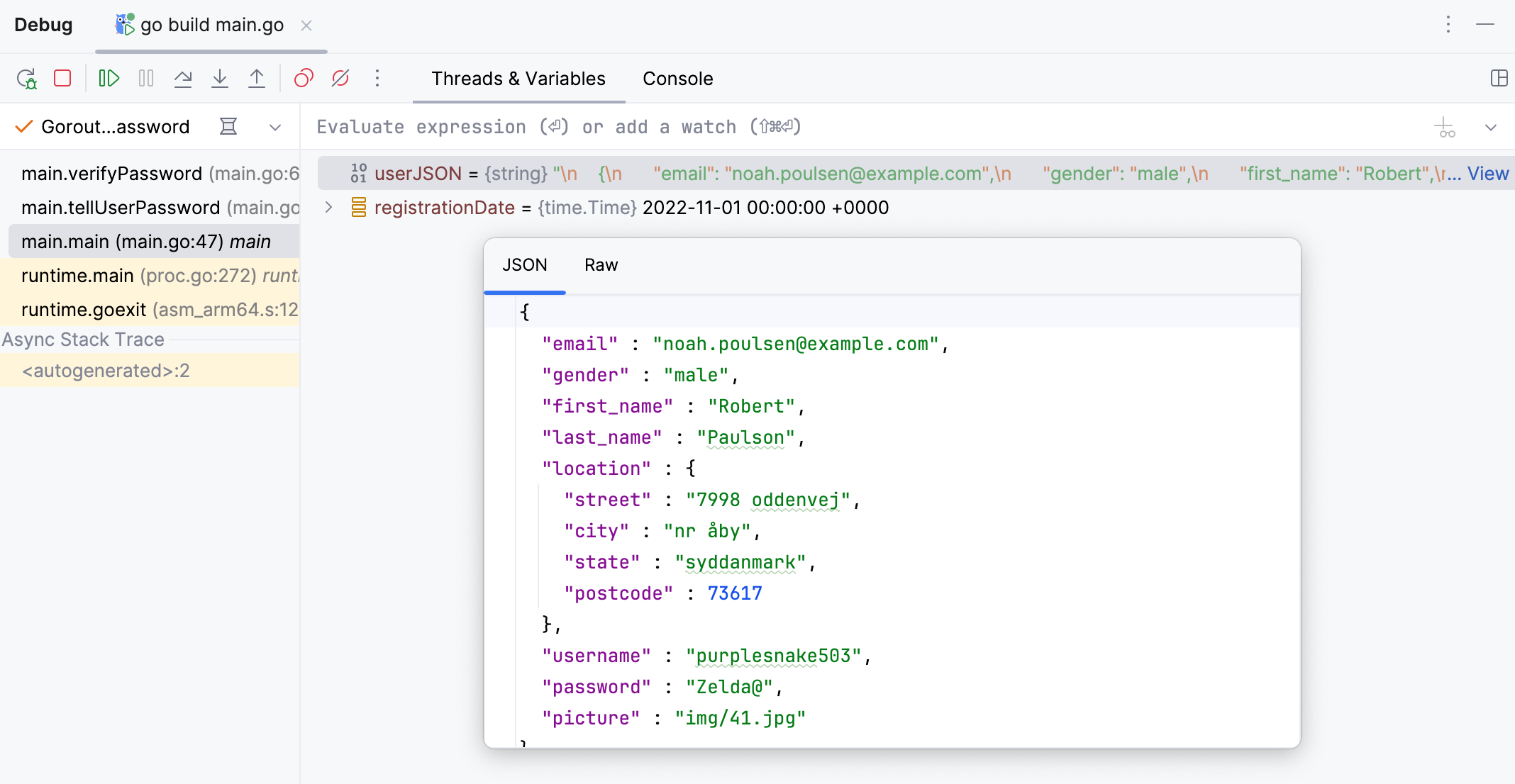
Task: Open the debug toolbar more-actions menu
Action: [377, 78]
